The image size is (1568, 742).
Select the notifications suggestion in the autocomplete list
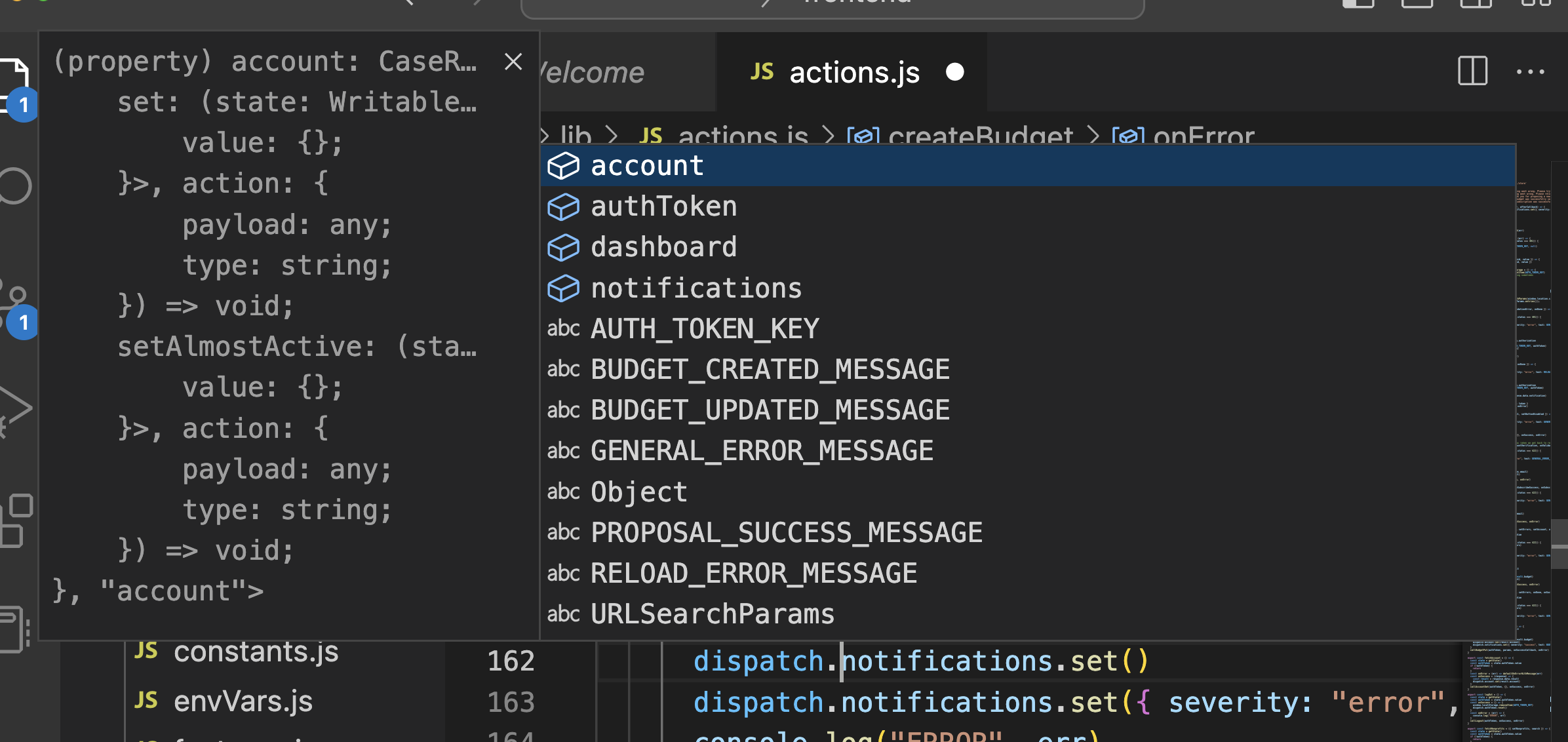(x=696, y=288)
